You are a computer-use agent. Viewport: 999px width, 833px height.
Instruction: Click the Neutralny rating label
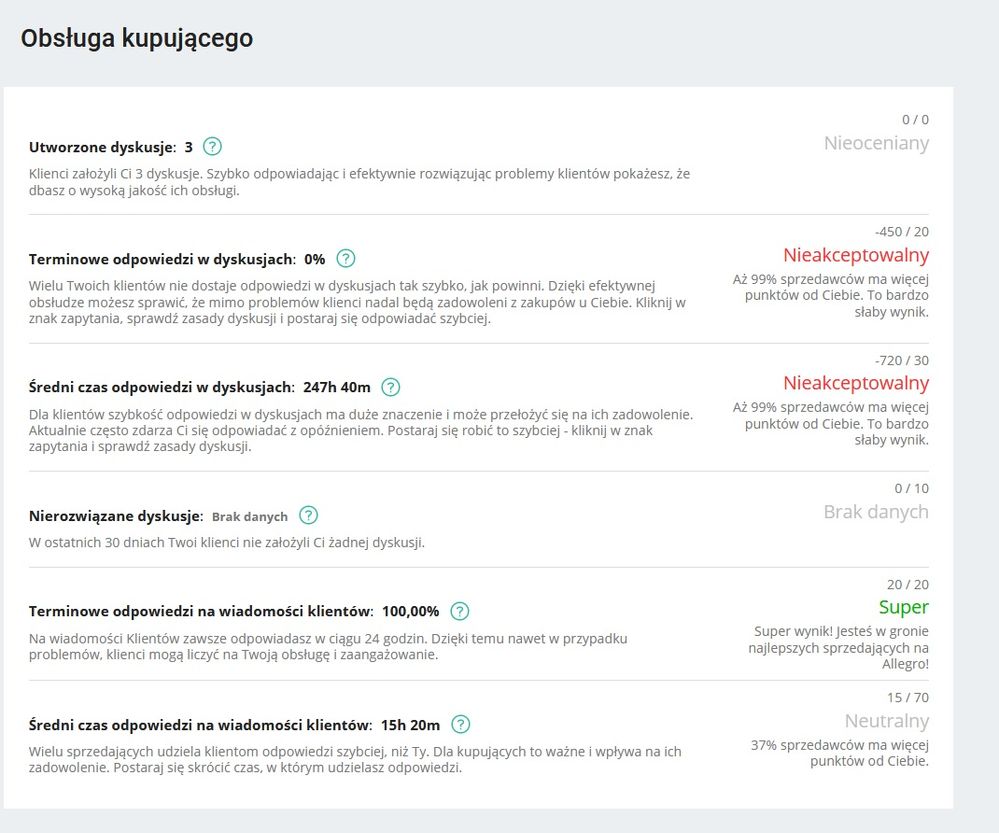click(x=886, y=721)
